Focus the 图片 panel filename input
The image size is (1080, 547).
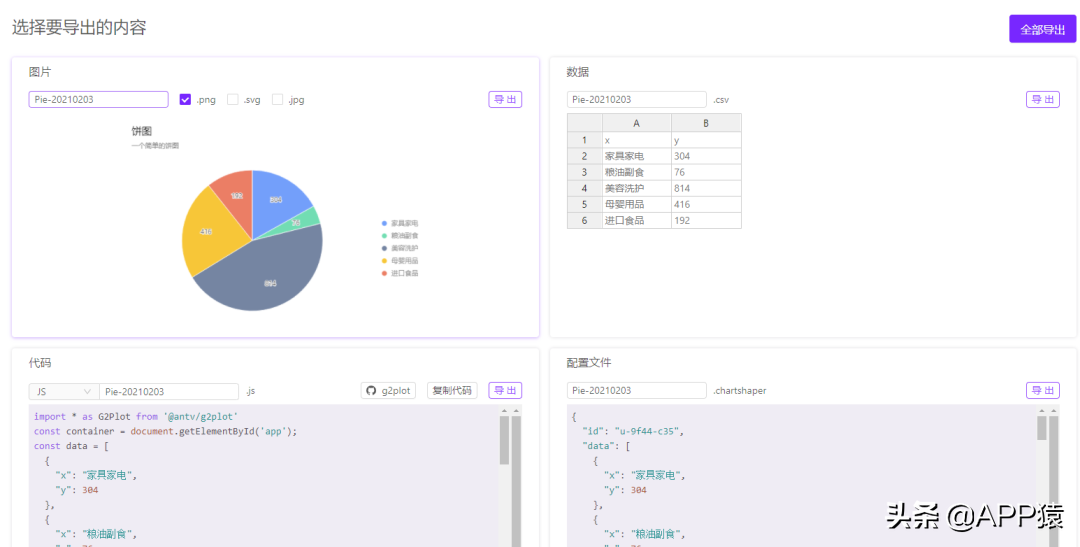(x=98, y=99)
